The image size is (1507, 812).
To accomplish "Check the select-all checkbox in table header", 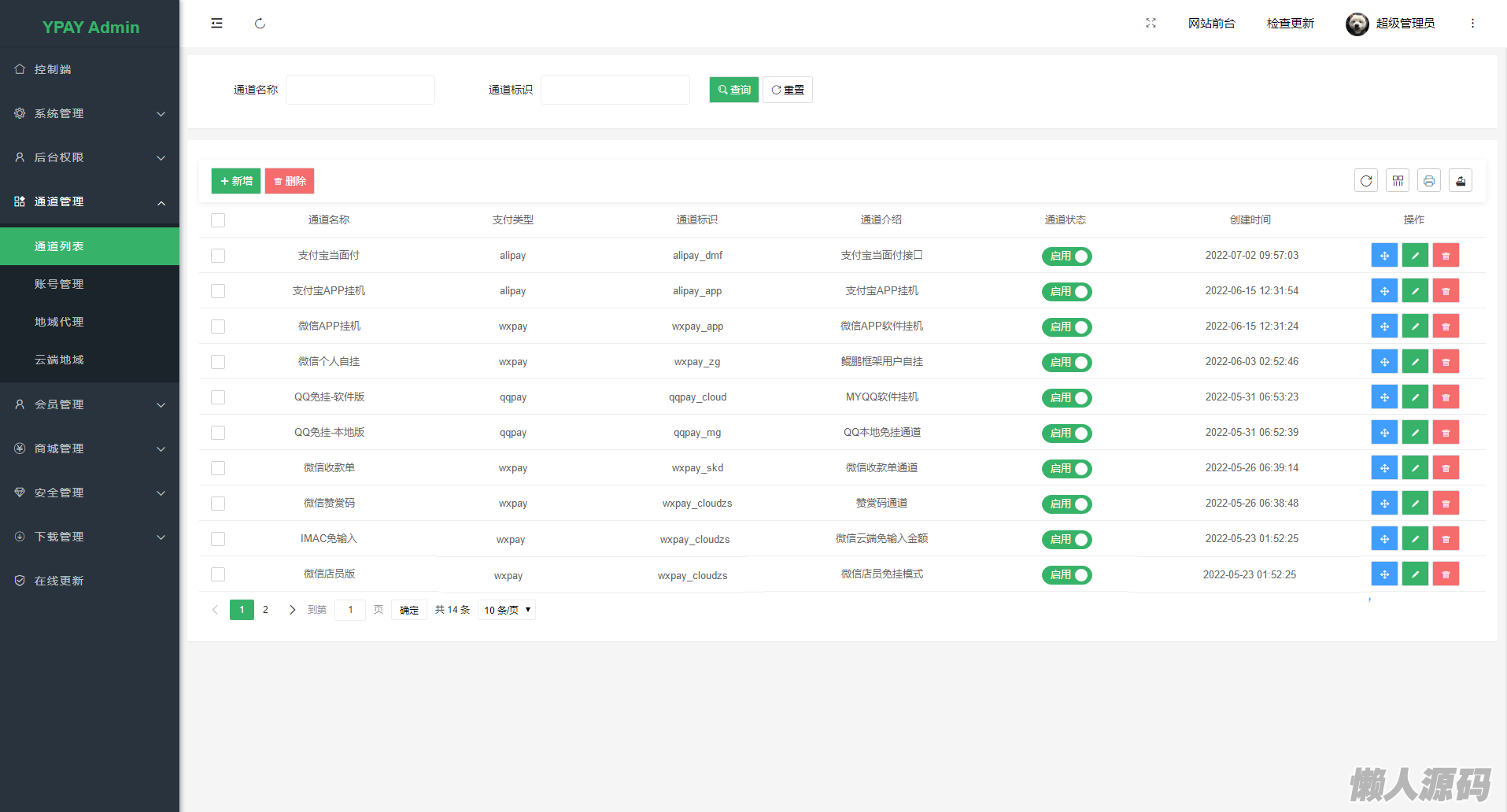I will point(218,220).
